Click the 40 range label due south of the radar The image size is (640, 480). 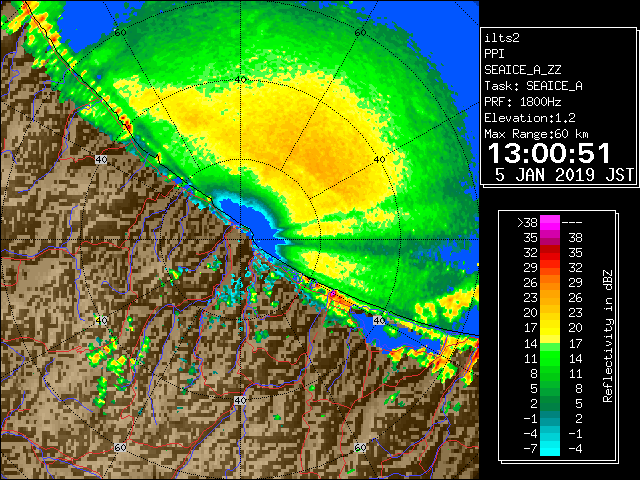(240, 400)
